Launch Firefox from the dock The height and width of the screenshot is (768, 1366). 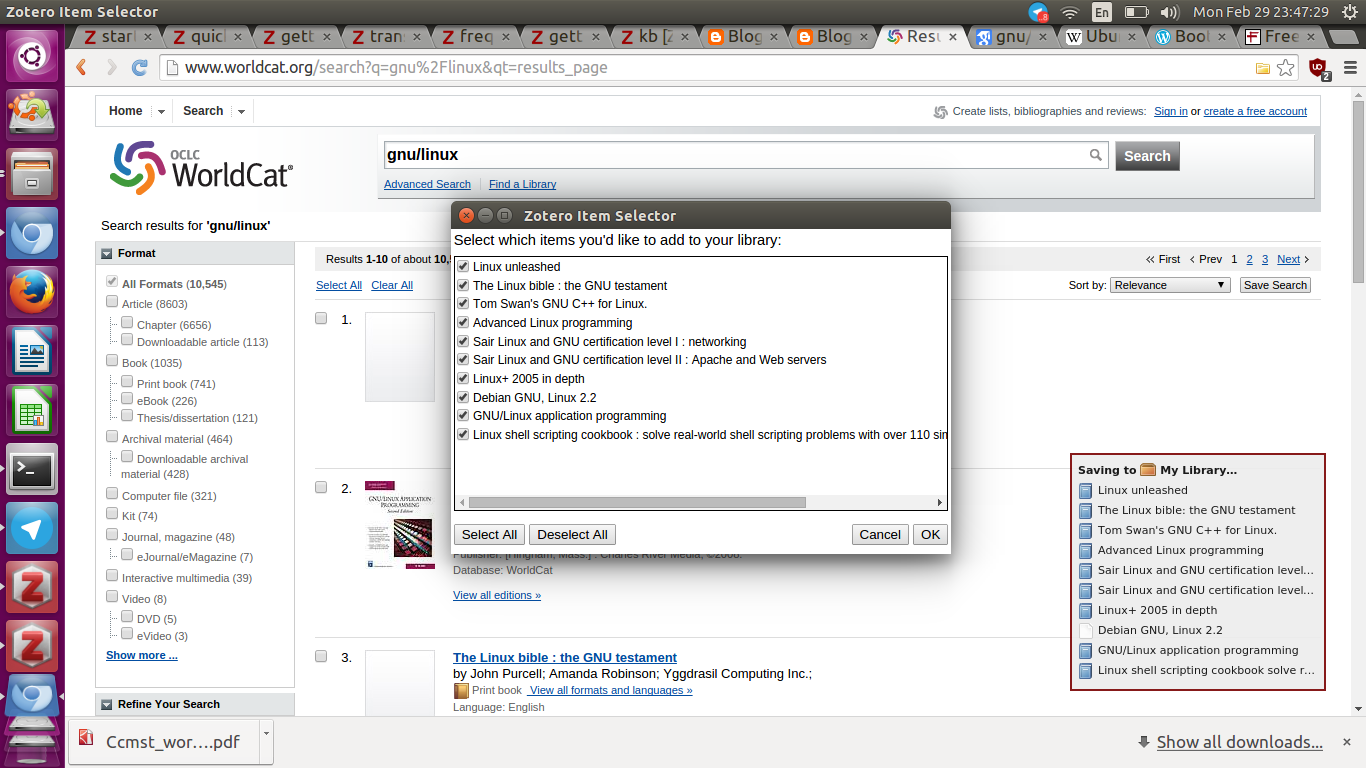pyautogui.click(x=33, y=292)
